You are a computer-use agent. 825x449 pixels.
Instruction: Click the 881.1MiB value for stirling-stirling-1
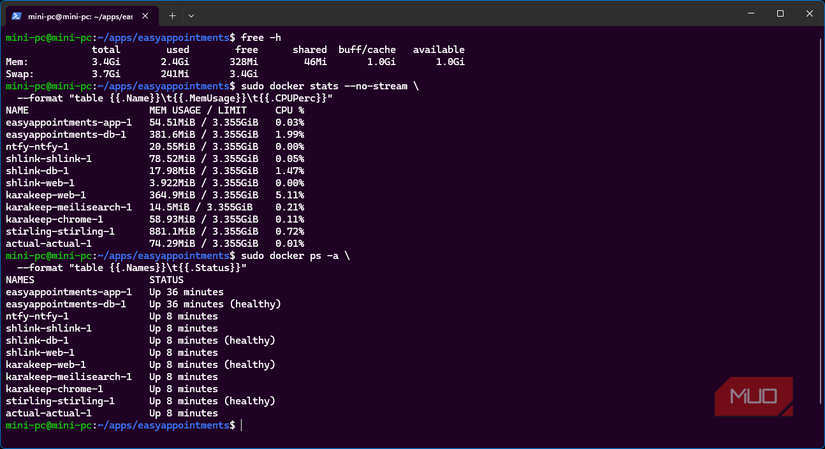[x=172, y=231]
